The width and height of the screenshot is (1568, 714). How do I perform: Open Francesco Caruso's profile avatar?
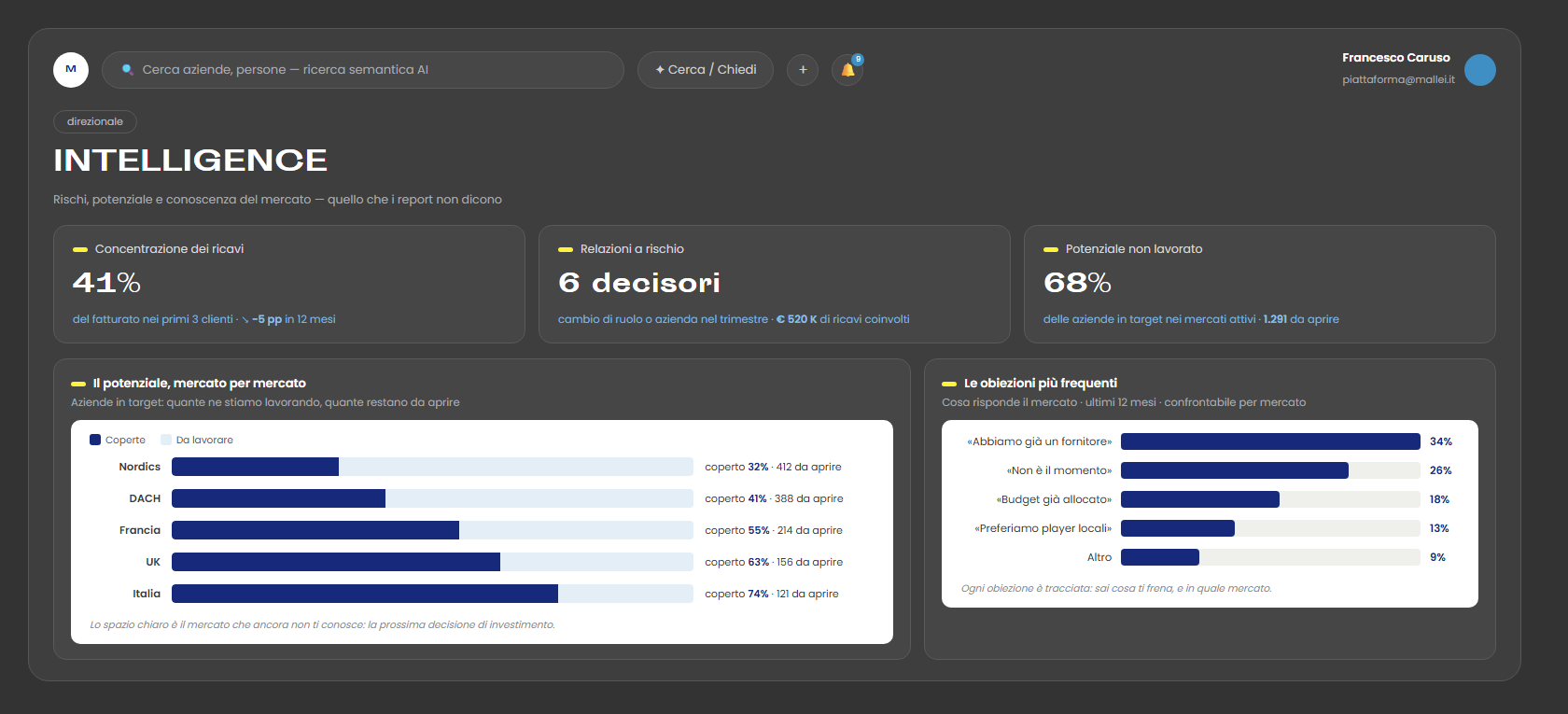pos(1480,70)
